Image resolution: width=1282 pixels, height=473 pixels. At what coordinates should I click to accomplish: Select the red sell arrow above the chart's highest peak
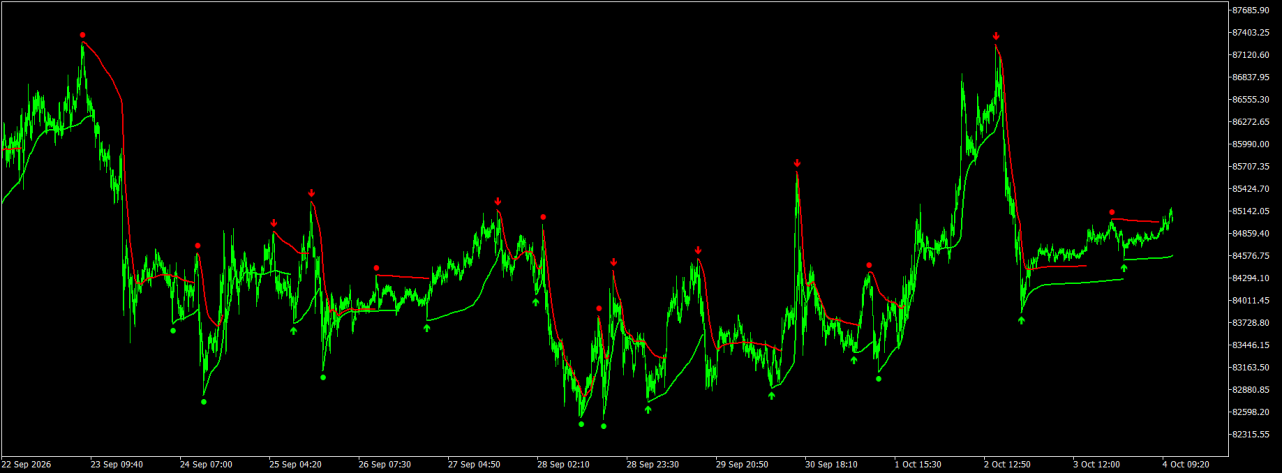coord(996,36)
